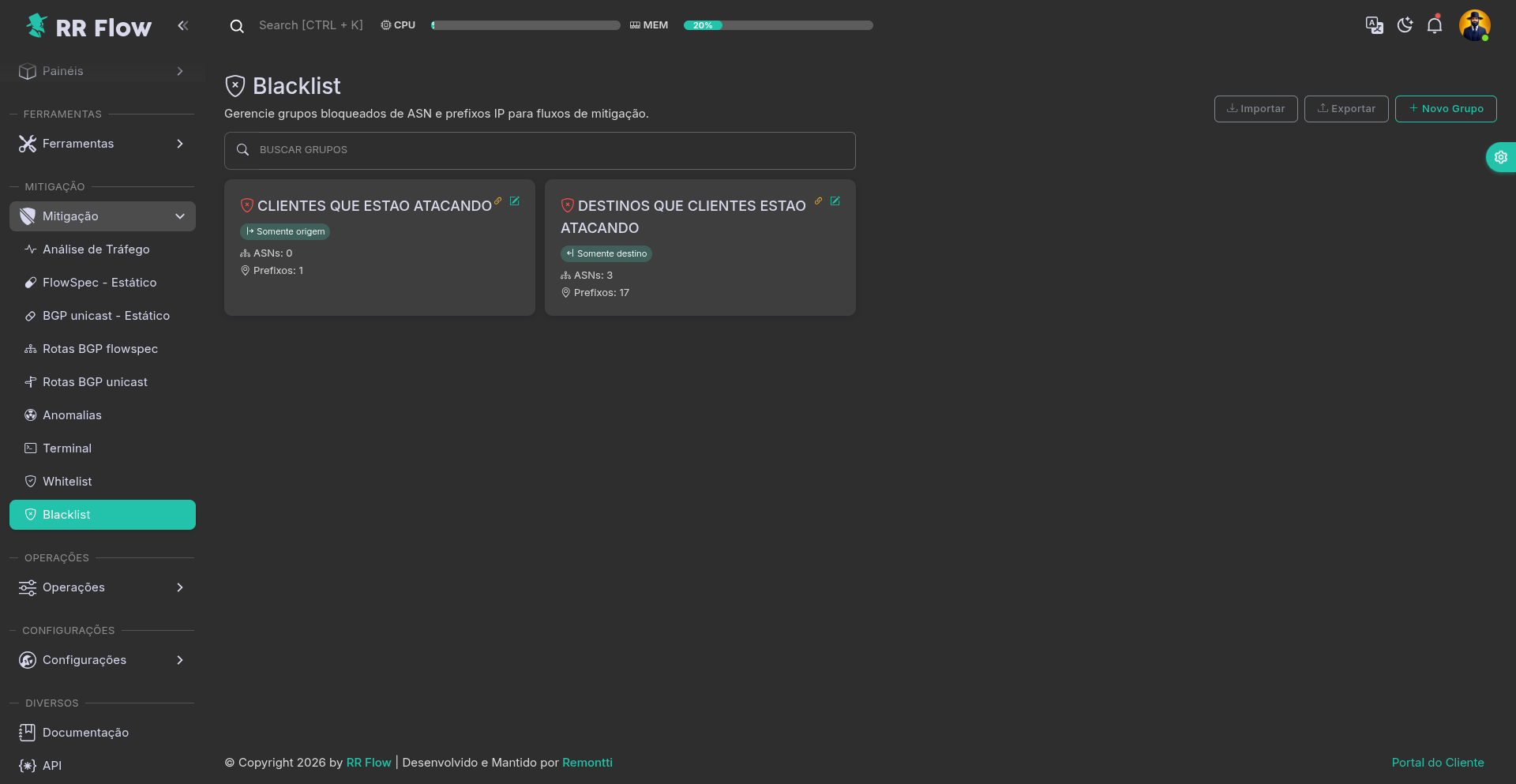Click link icon on DESTINOS group card
1516x784 pixels.
[819, 201]
